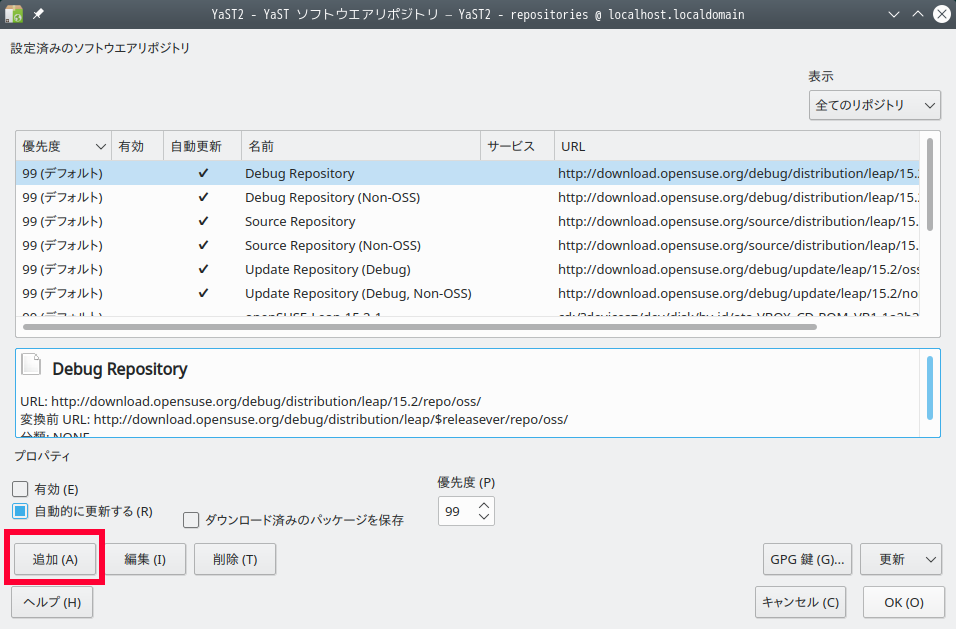The width and height of the screenshot is (956, 629).
Task: Click the blue scrollbar in repository details pane
Action: click(930, 388)
